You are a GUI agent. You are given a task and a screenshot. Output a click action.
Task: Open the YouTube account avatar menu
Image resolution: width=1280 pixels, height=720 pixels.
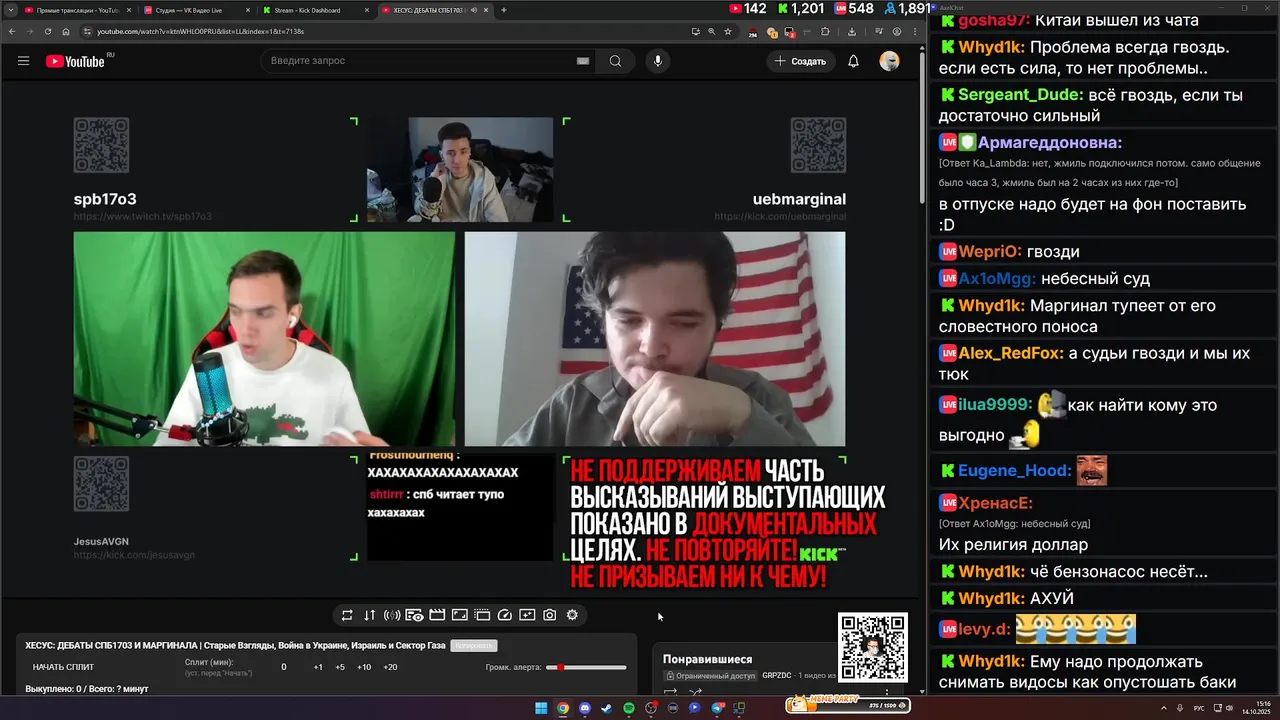tap(889, 61)
